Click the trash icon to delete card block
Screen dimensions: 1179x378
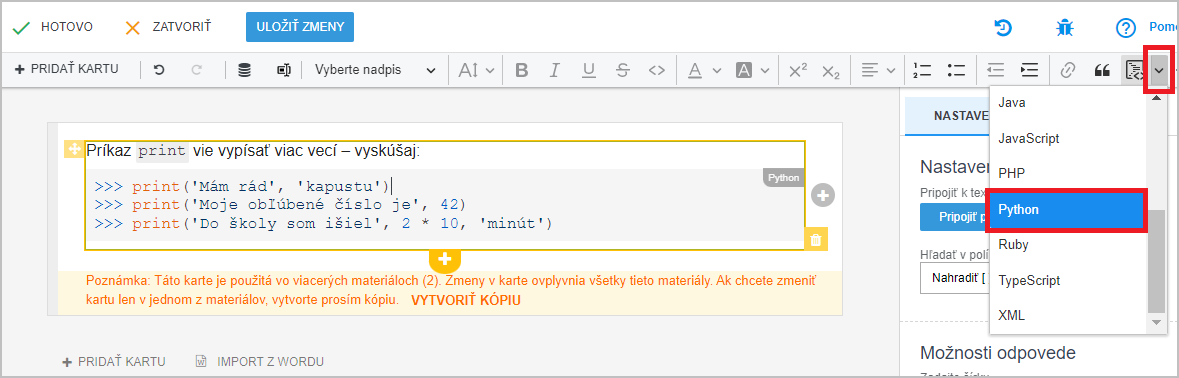click(x=816, y=240)
